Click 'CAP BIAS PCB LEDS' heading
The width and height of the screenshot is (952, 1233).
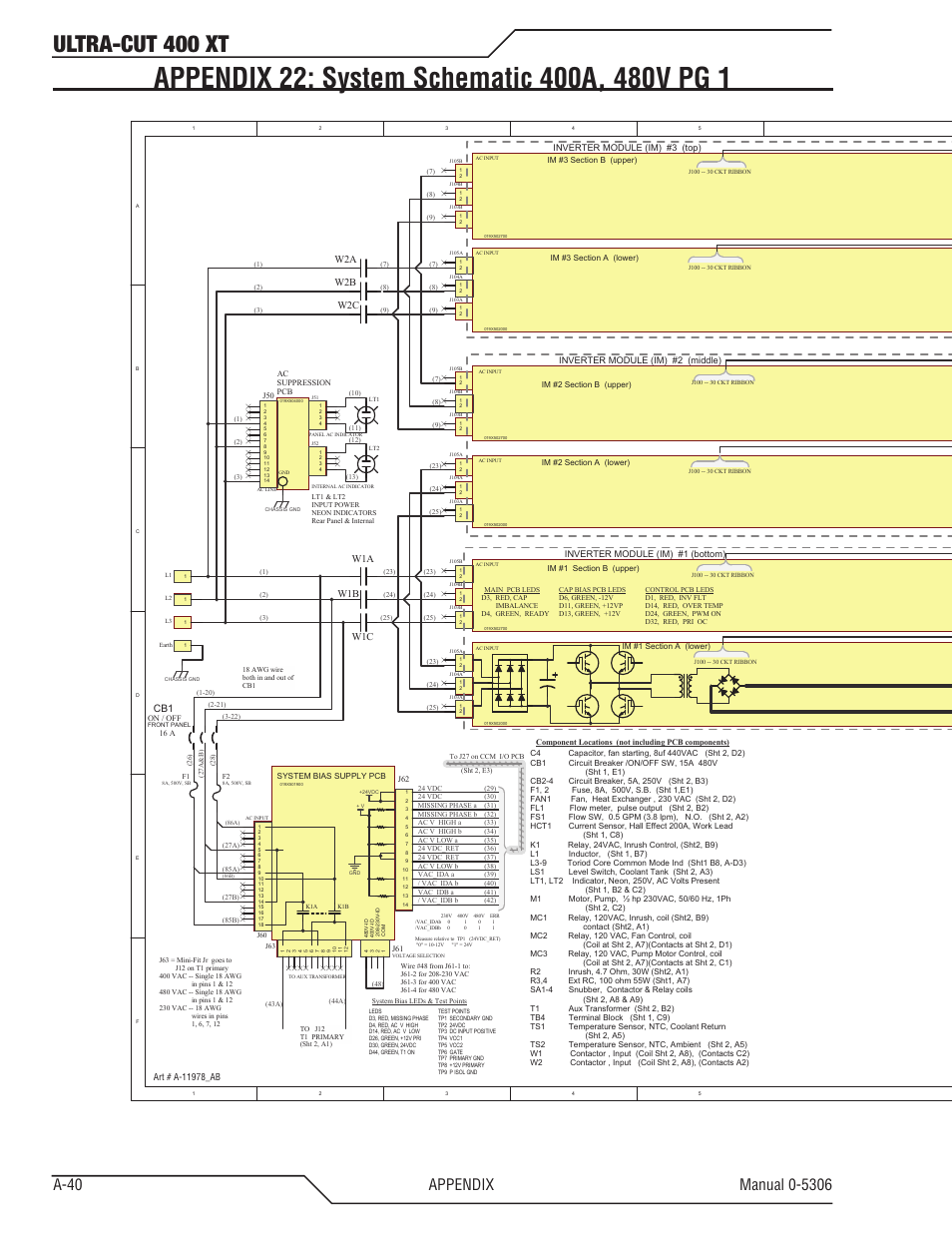pyautogui.click(x=592, y=590)
